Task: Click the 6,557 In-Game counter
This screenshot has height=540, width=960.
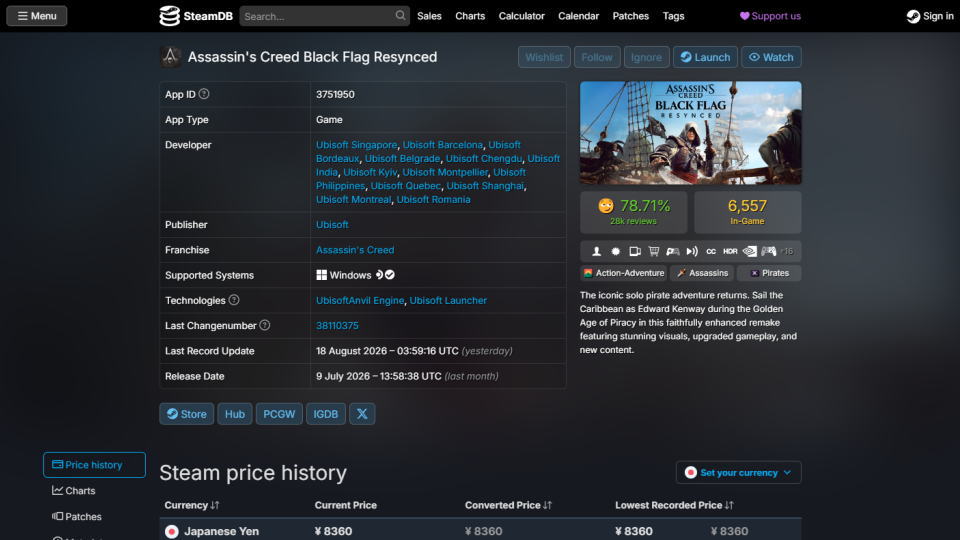Action: tap(747, 212)
